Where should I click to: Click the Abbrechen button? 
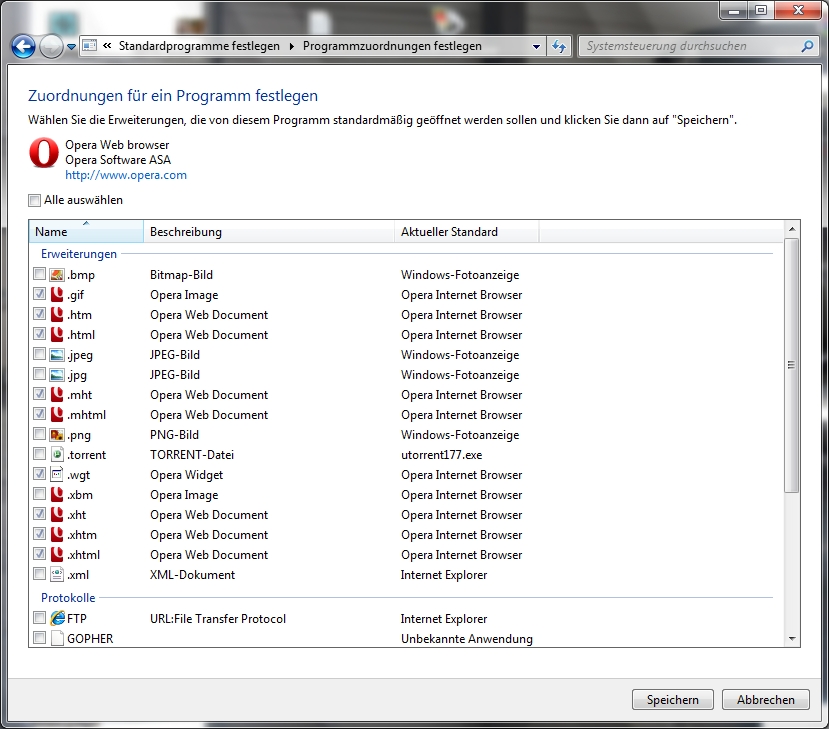pyautogui.click(x=766, y=699)
